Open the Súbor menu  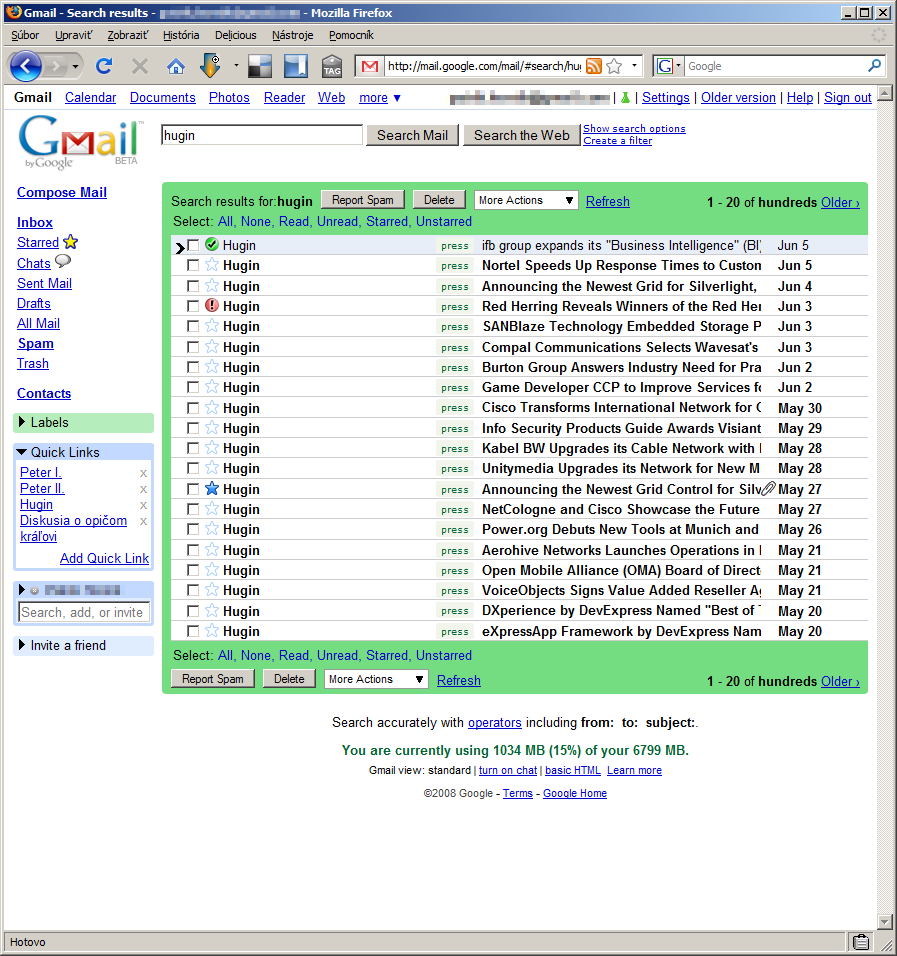click(25, 35)
